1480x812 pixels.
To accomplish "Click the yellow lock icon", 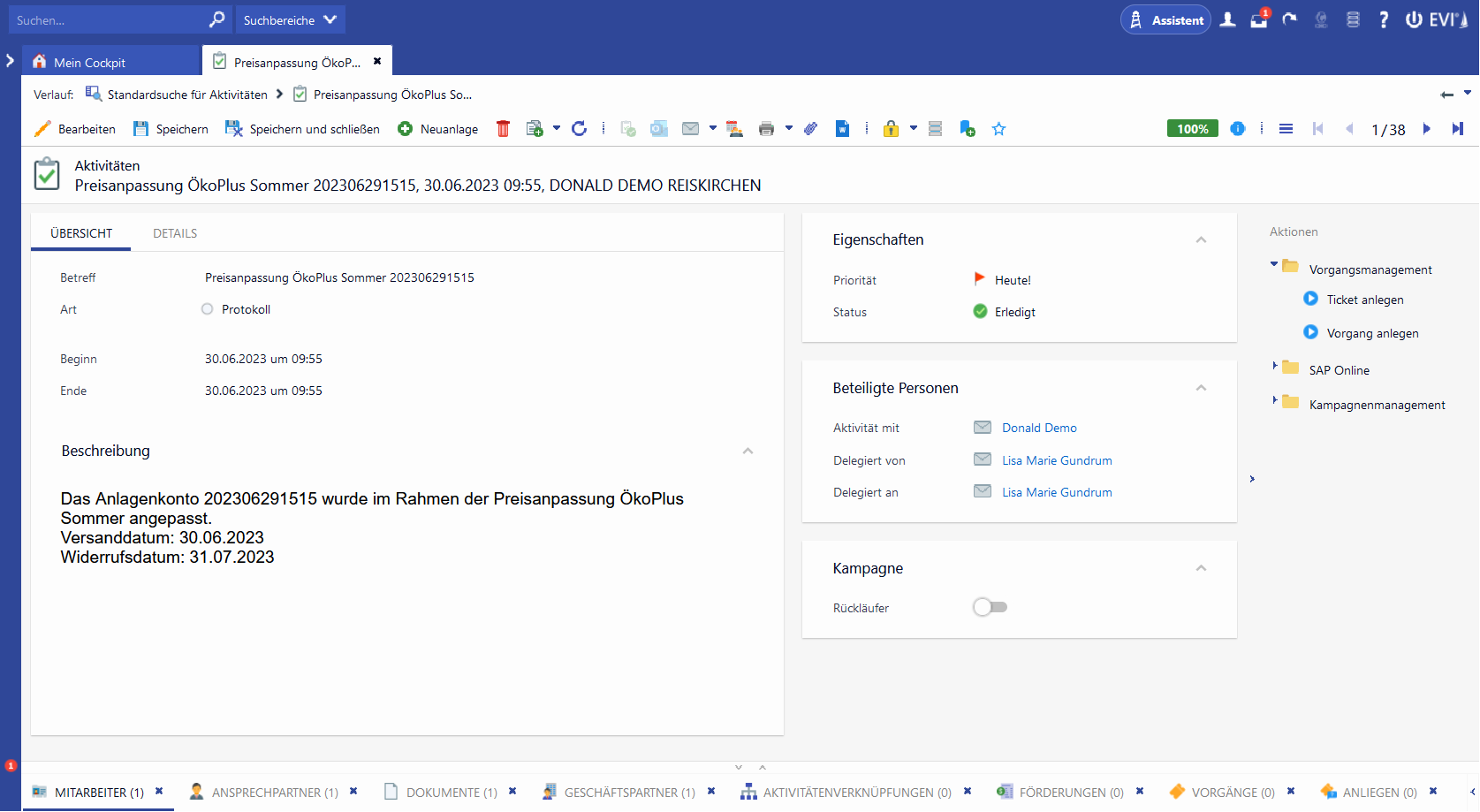I will tap(891, 129).
